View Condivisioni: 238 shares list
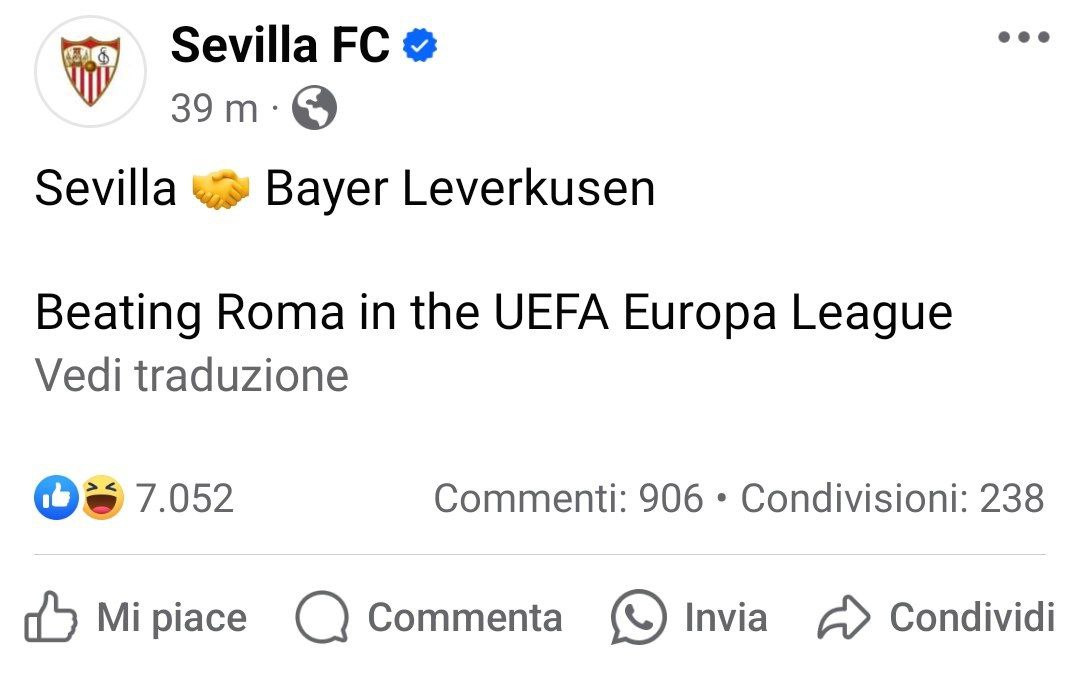This screenshot has height=673, width=1080. [x=893, y=498]
